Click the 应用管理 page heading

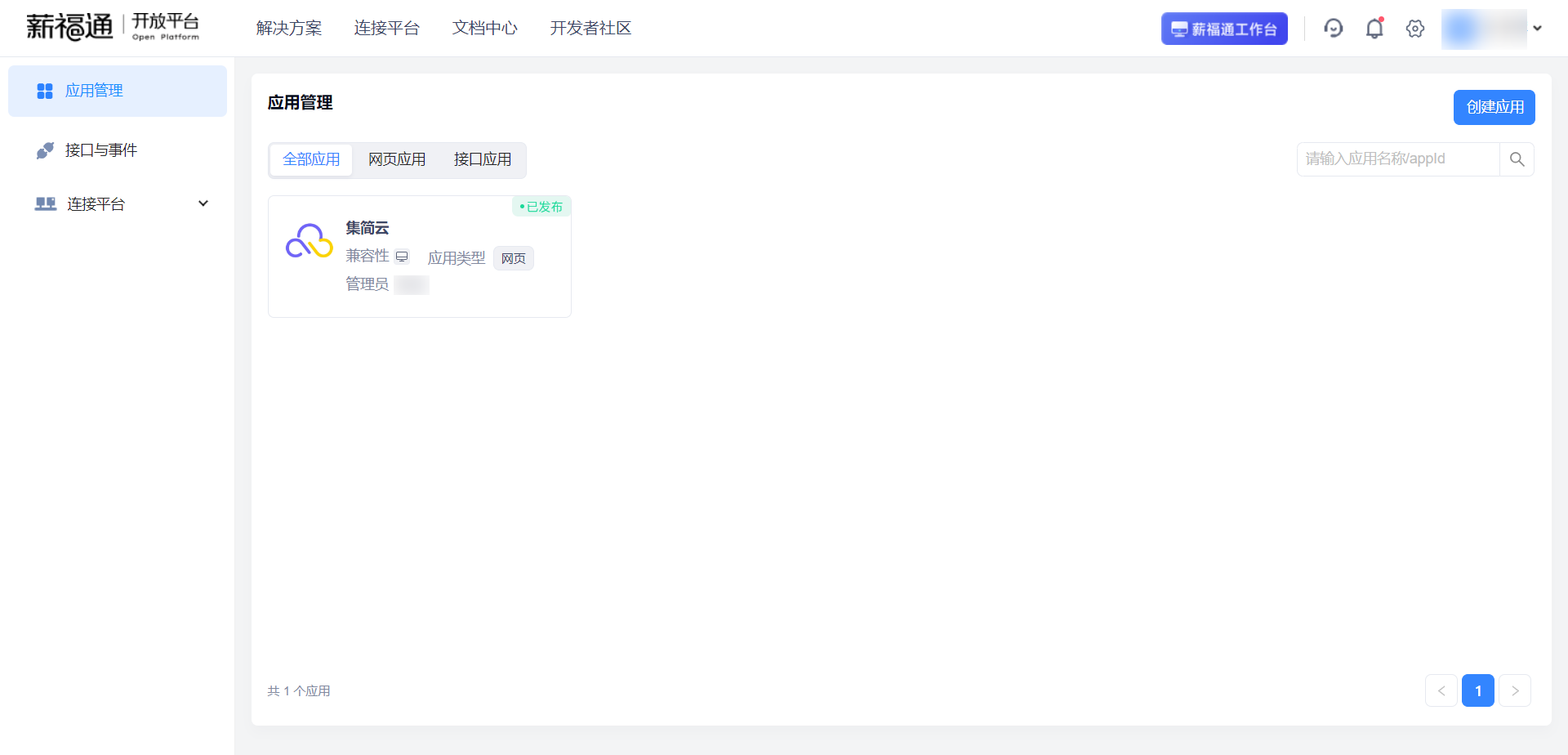[x=301, y=103]
